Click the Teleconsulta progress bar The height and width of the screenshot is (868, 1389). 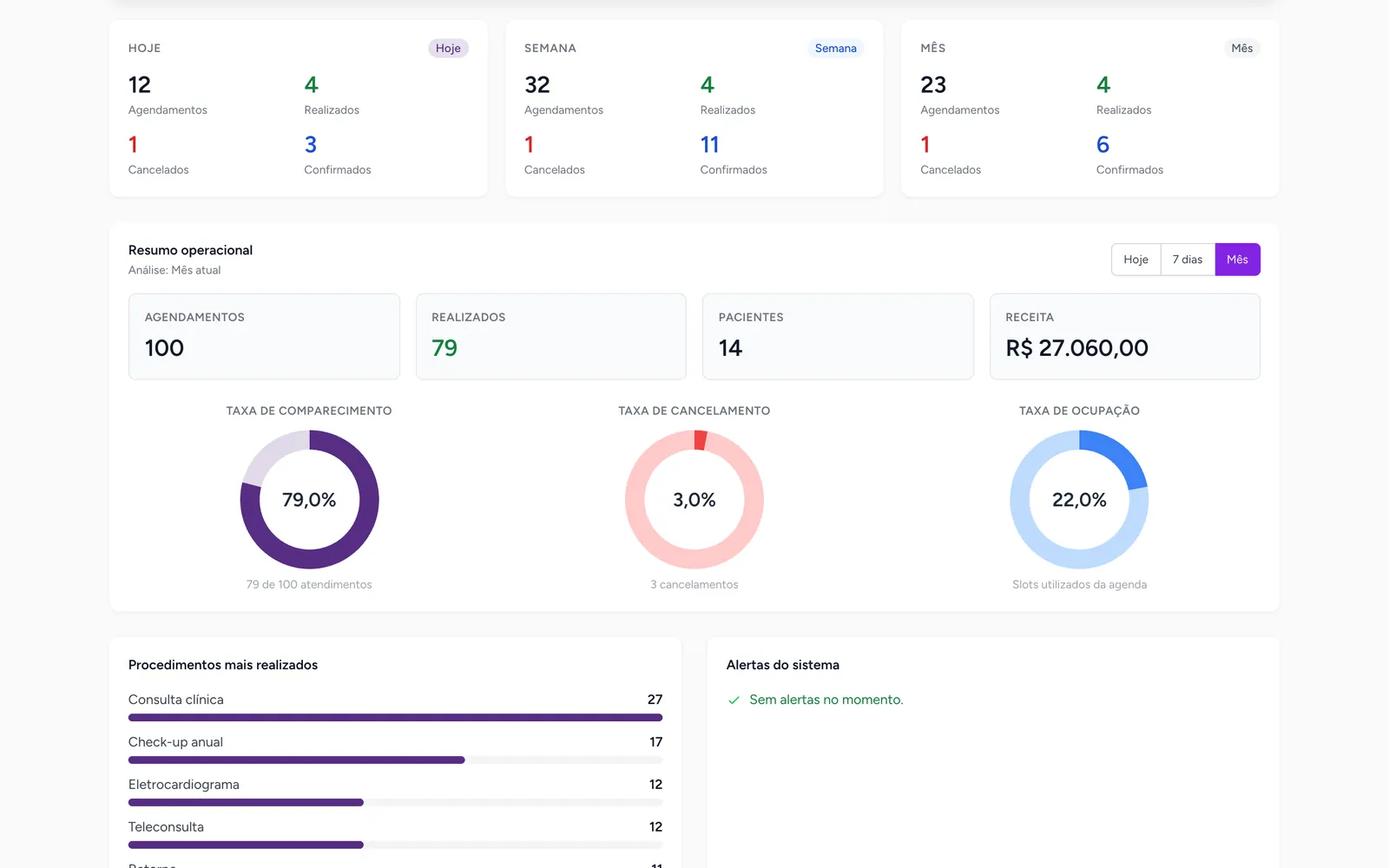tap(395, 845)
